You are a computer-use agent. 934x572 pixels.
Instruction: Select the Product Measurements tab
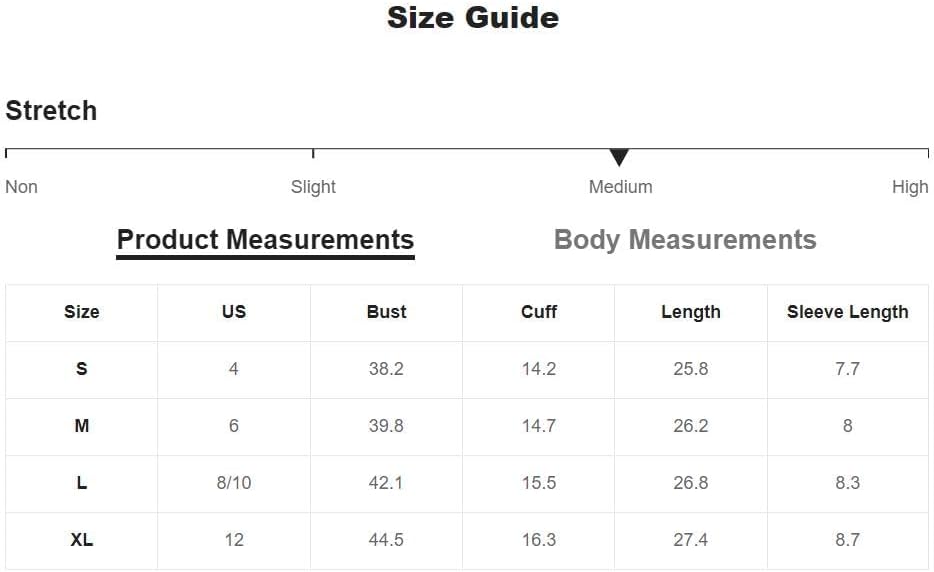click(265, 241)
